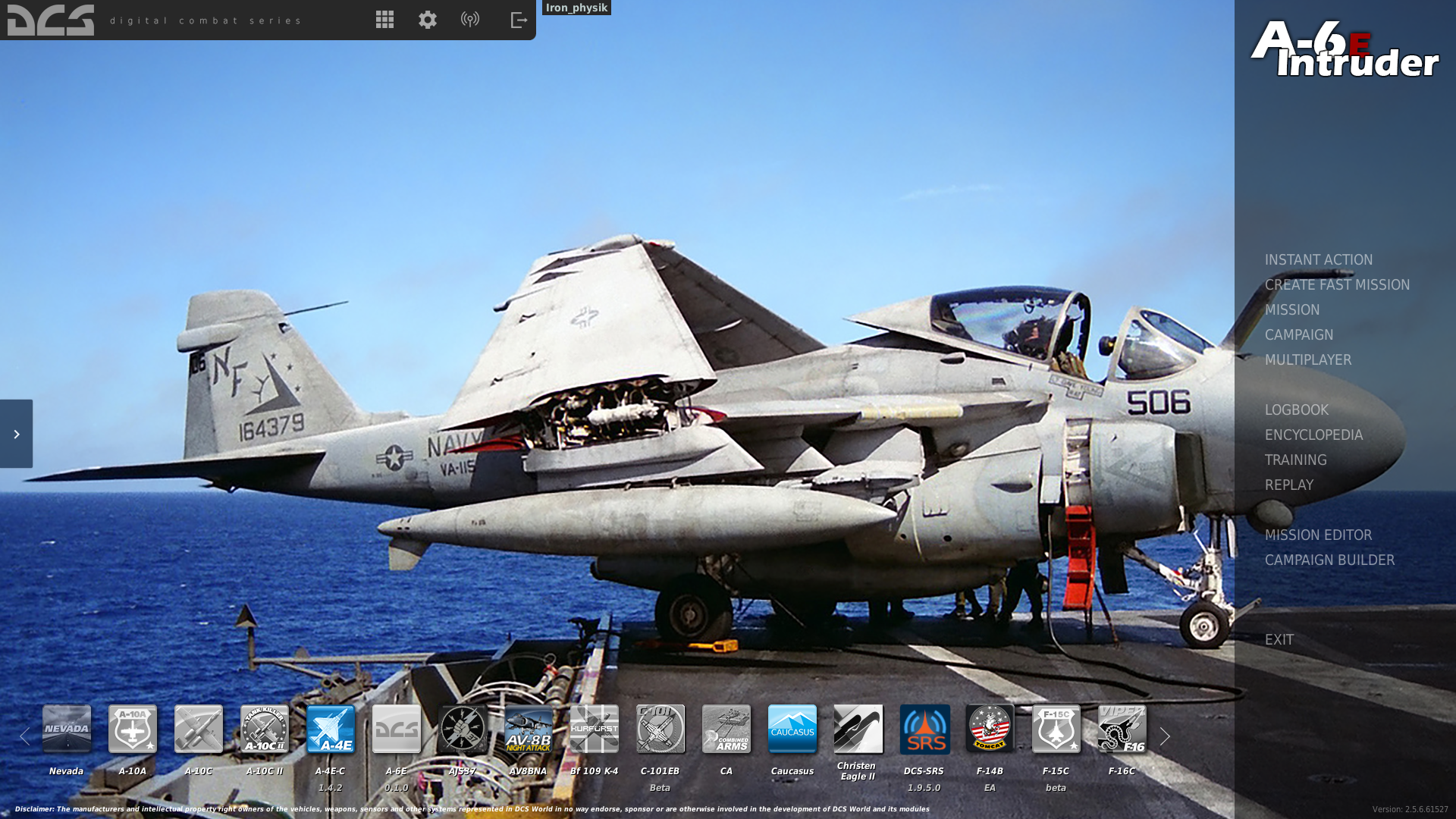This screenshot has height=819, width=1456.
Task: Open the options gear icon
Action: pos(428,20)
